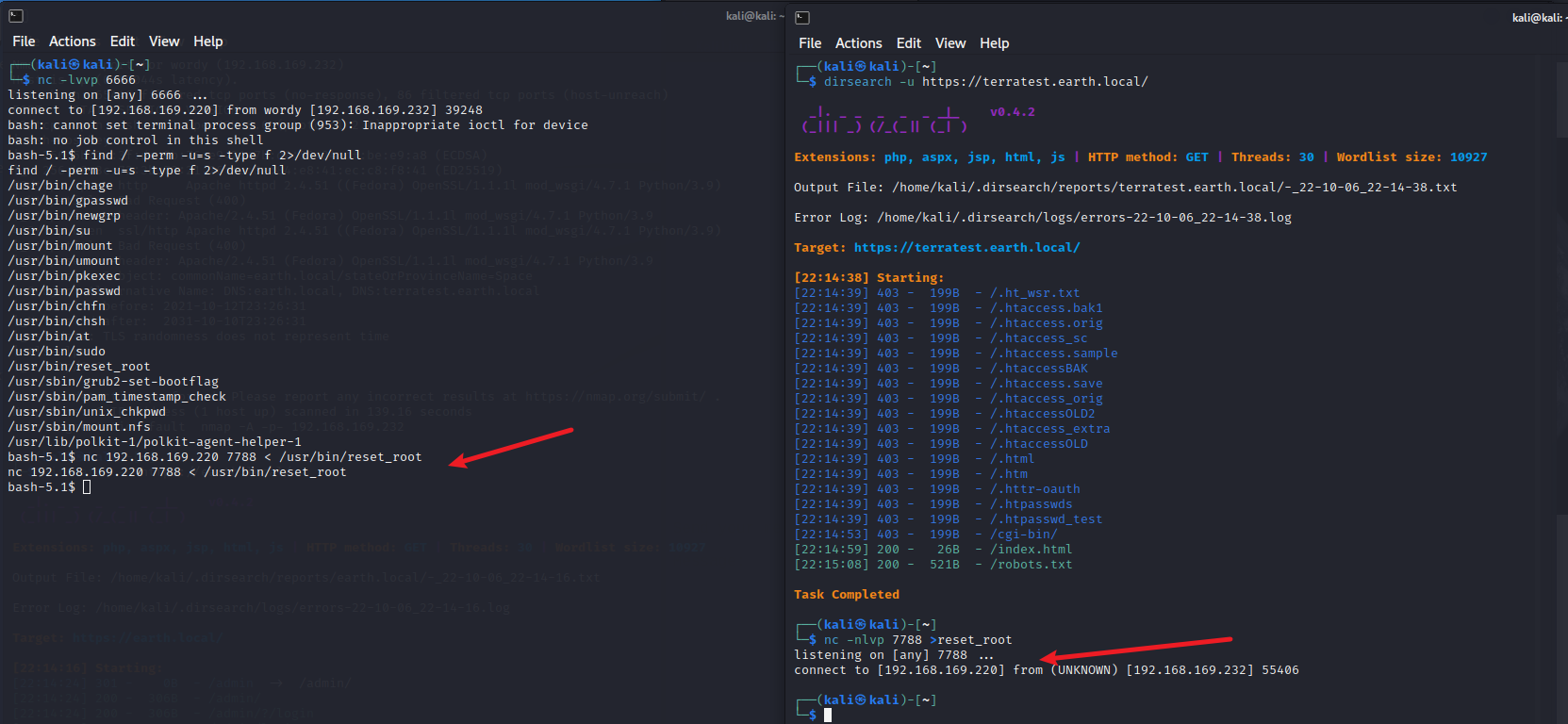
Task: Click 'listening on [any] 7788' line
Action: (894, 655)
